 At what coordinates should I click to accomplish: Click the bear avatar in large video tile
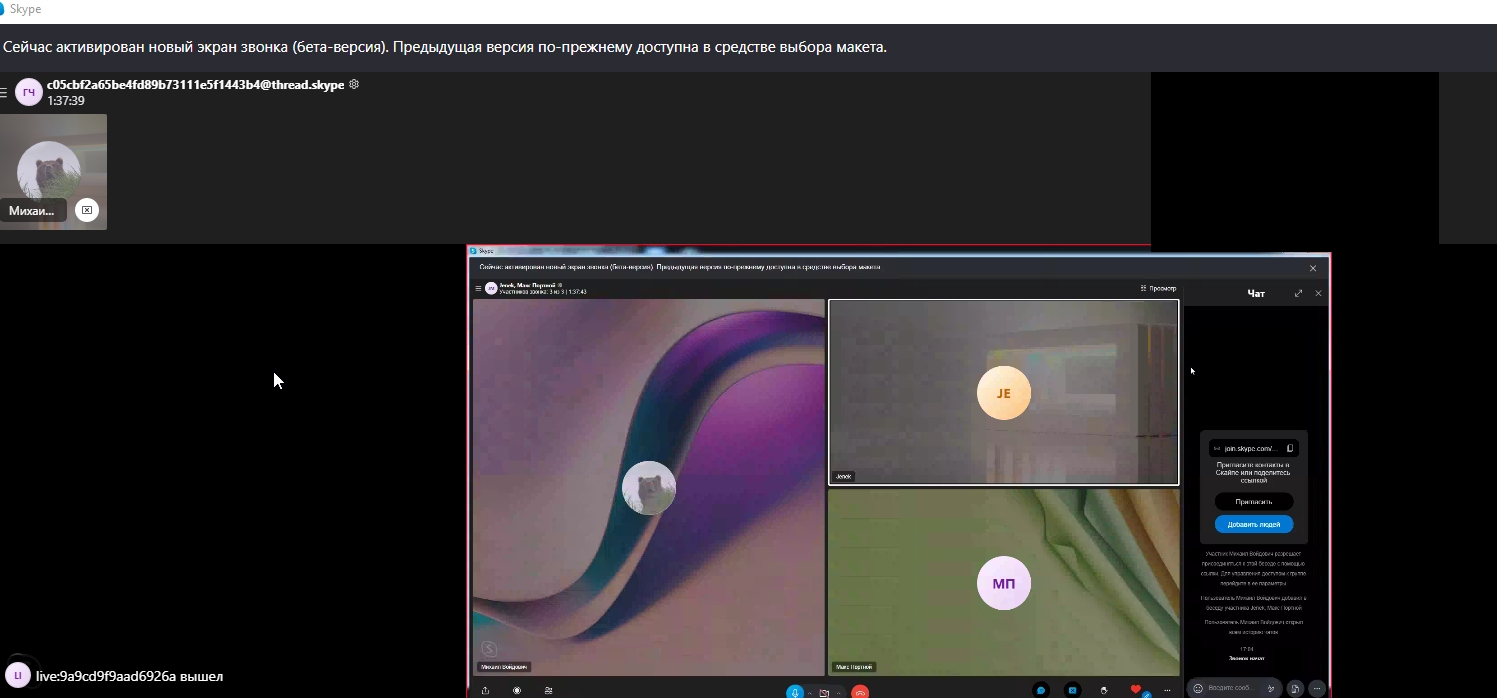point(649,488)
